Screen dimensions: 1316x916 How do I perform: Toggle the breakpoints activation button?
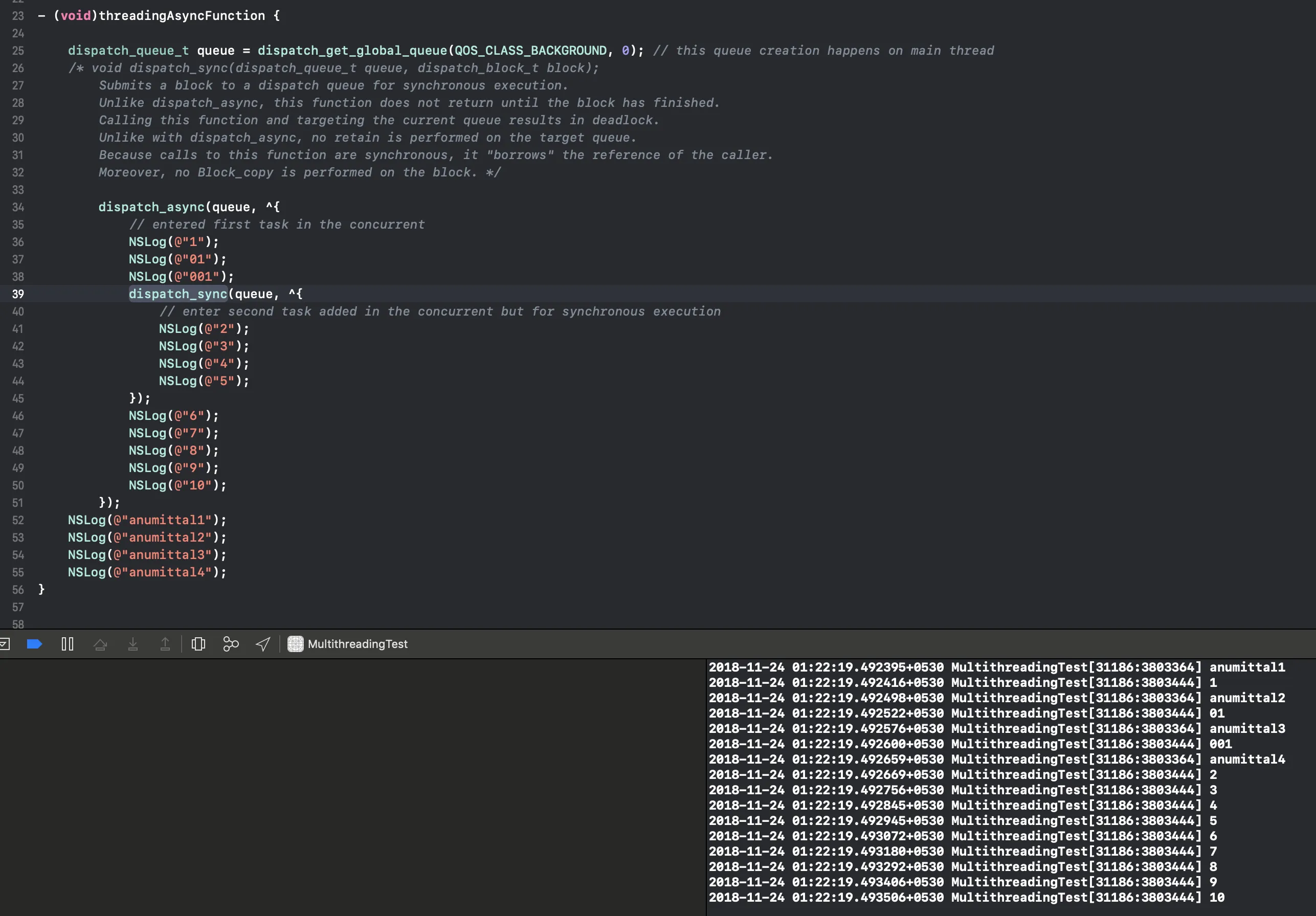coord(34,644)
